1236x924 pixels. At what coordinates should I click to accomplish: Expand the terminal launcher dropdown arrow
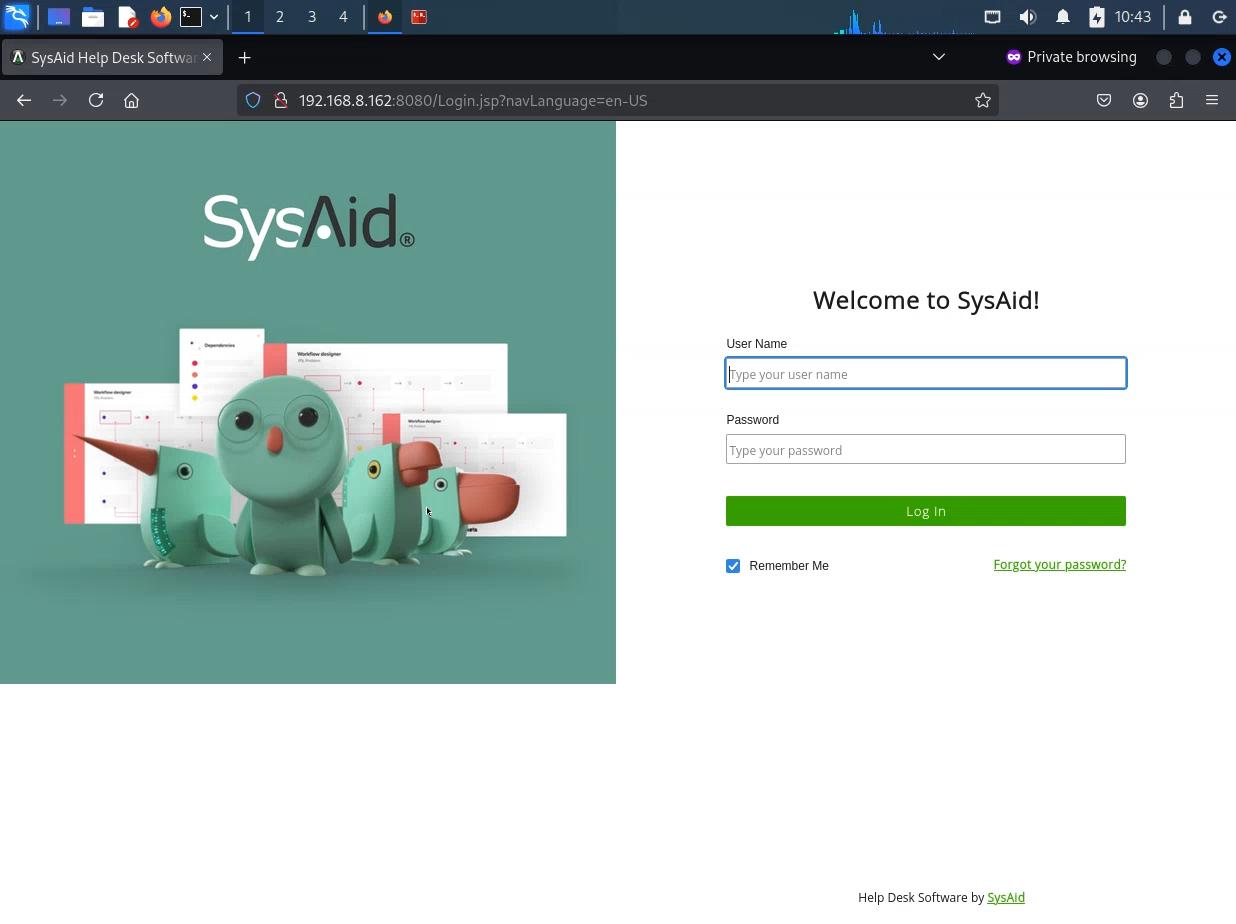tap(214, 17)
